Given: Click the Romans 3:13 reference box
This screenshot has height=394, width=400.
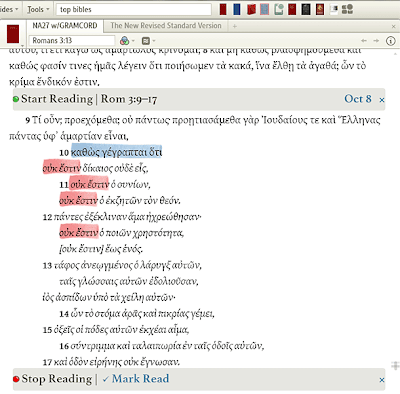Looking at the screenshot, I should pos(72,41).
